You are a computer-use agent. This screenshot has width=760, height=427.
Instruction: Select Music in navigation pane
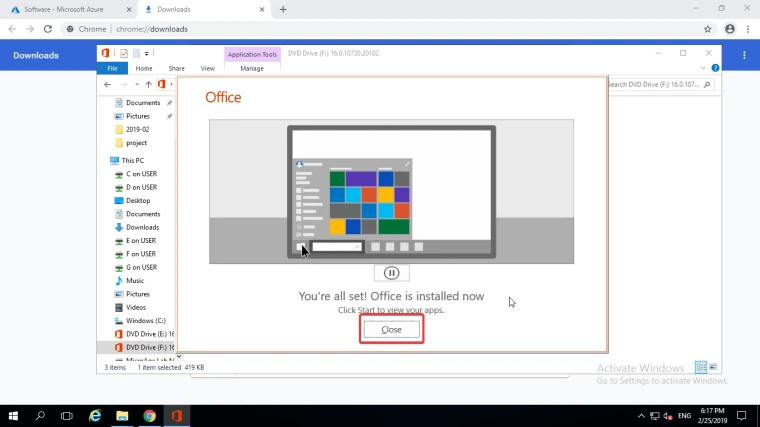coord(135,281)
